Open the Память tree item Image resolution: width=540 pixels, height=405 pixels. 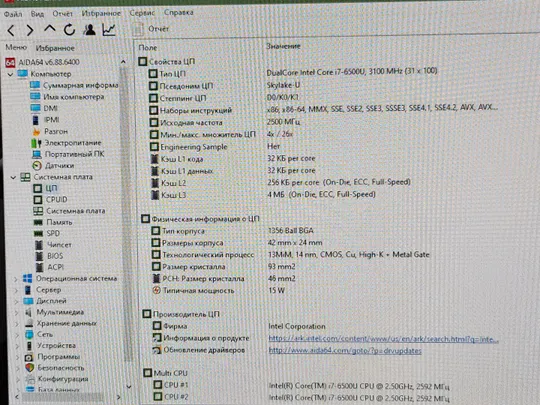tap(53, 222)
